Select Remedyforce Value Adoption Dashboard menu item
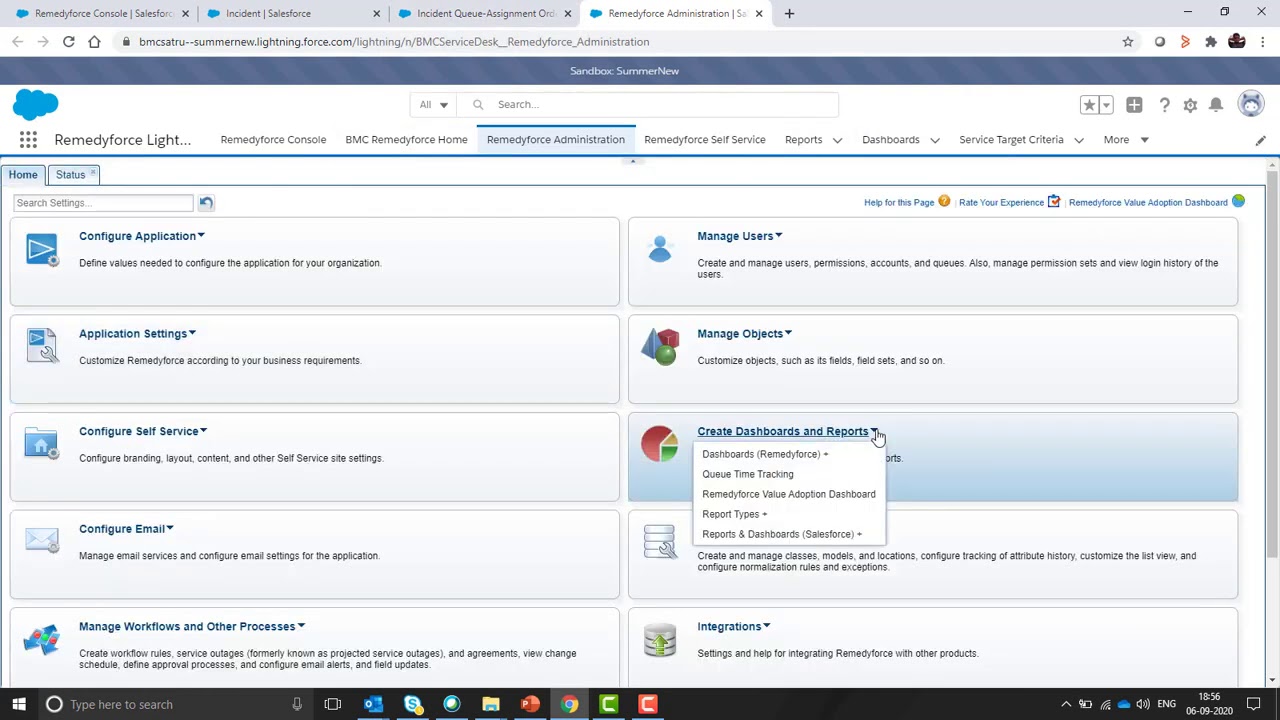 789,494
